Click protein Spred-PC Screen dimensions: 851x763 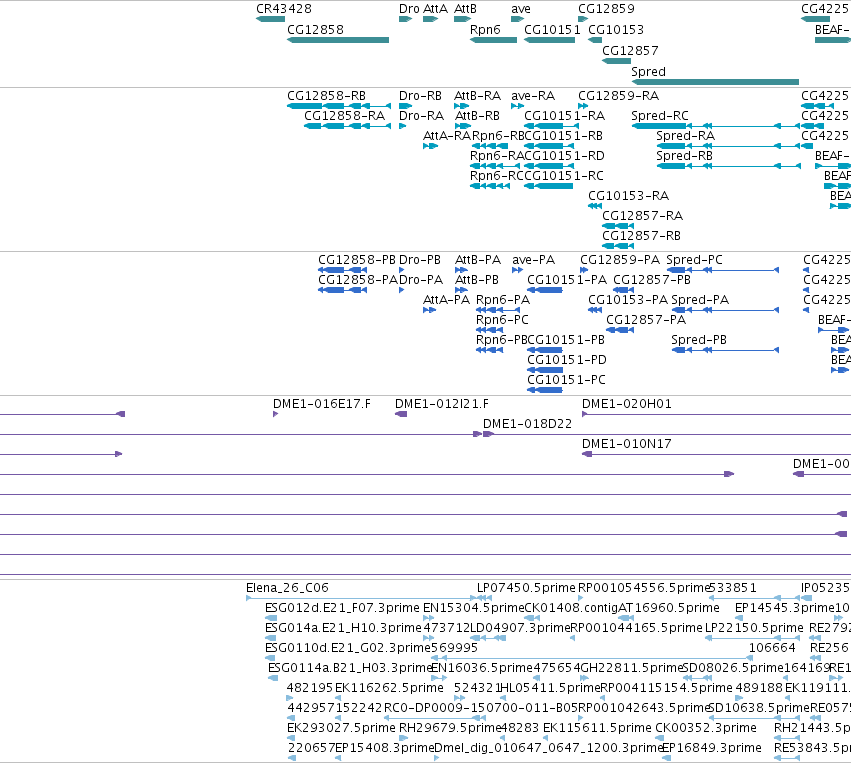pyautogui.click(x=723, y=270)
